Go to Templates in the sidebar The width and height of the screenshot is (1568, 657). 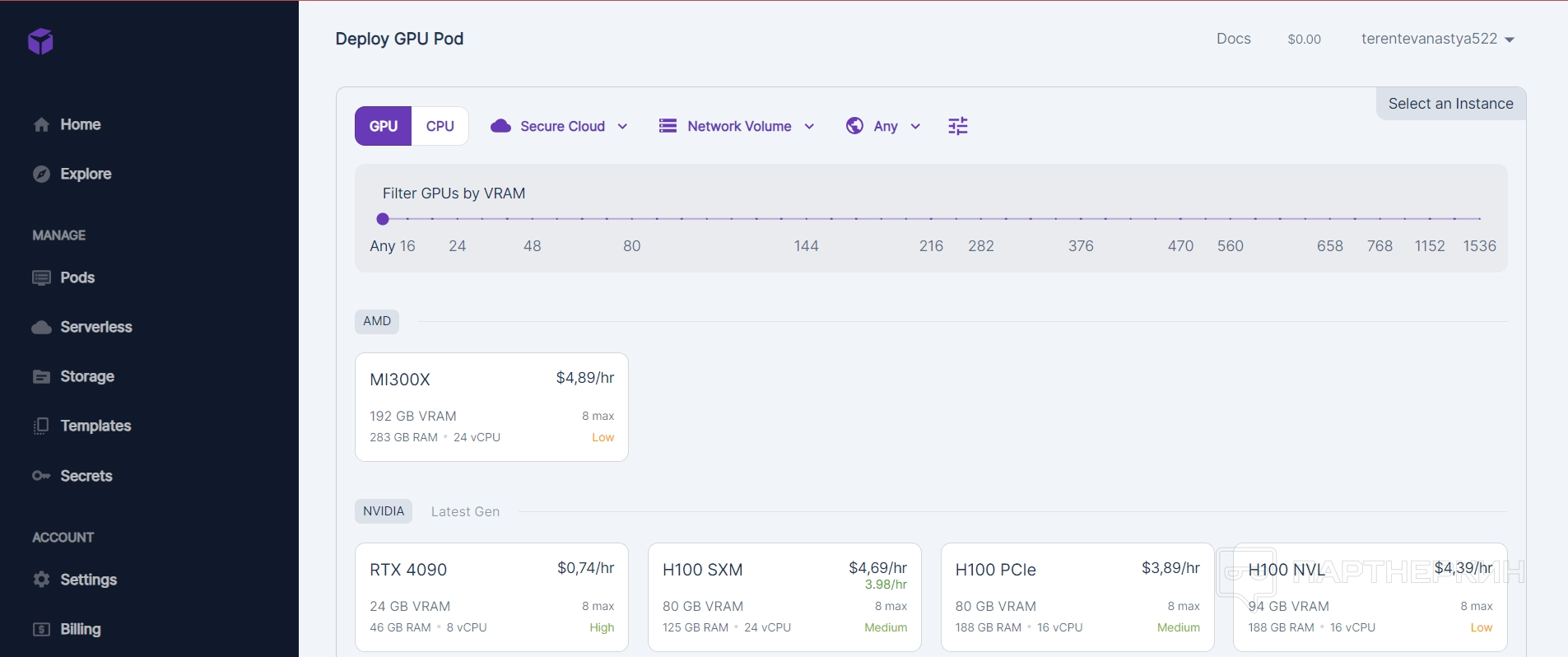95,426
